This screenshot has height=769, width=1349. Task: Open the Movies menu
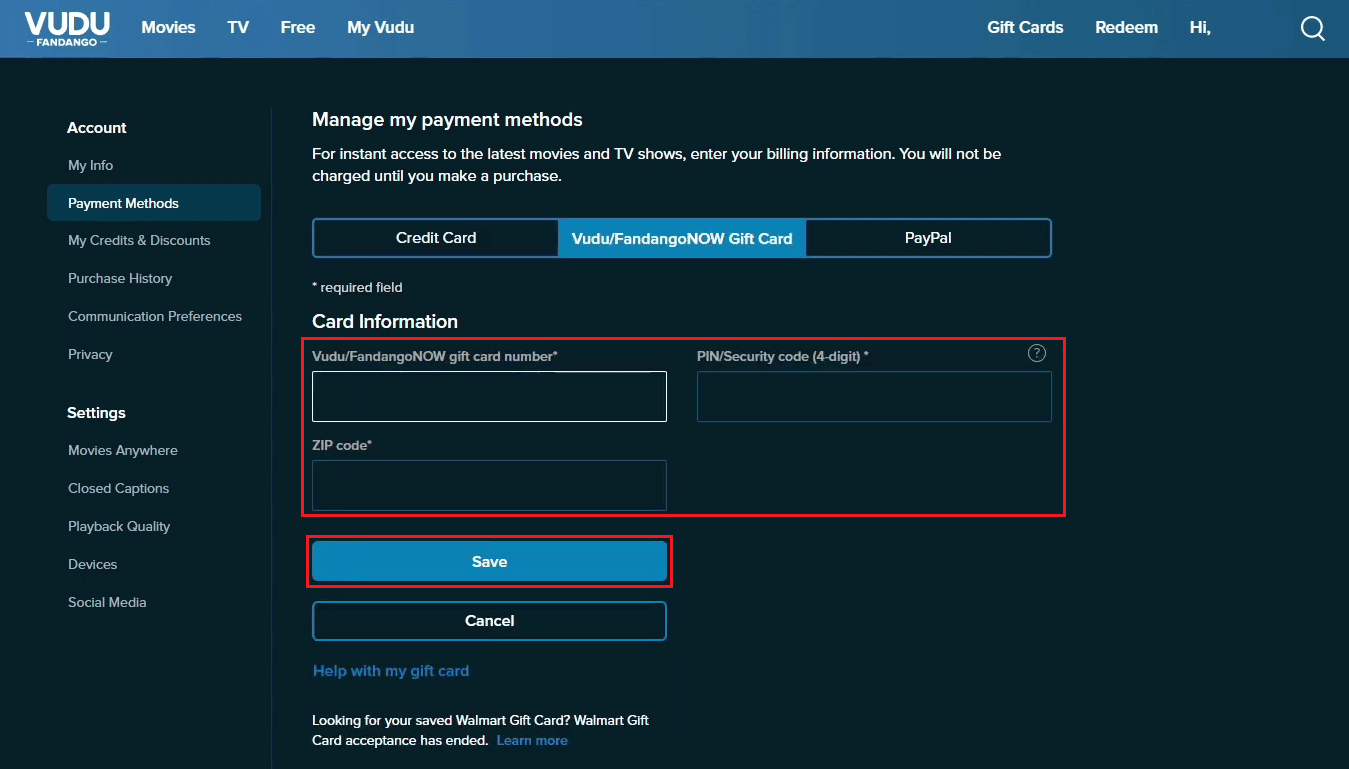pyautogui.click(x=169, y=28)
